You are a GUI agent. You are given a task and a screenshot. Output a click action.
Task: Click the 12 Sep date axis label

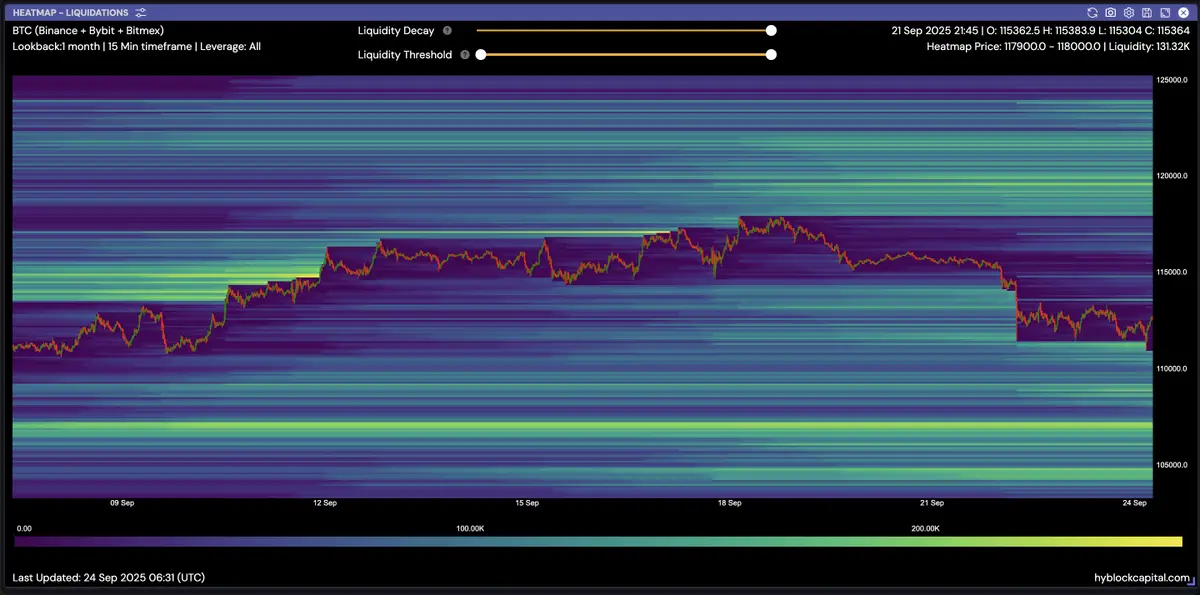coord(324,503)
